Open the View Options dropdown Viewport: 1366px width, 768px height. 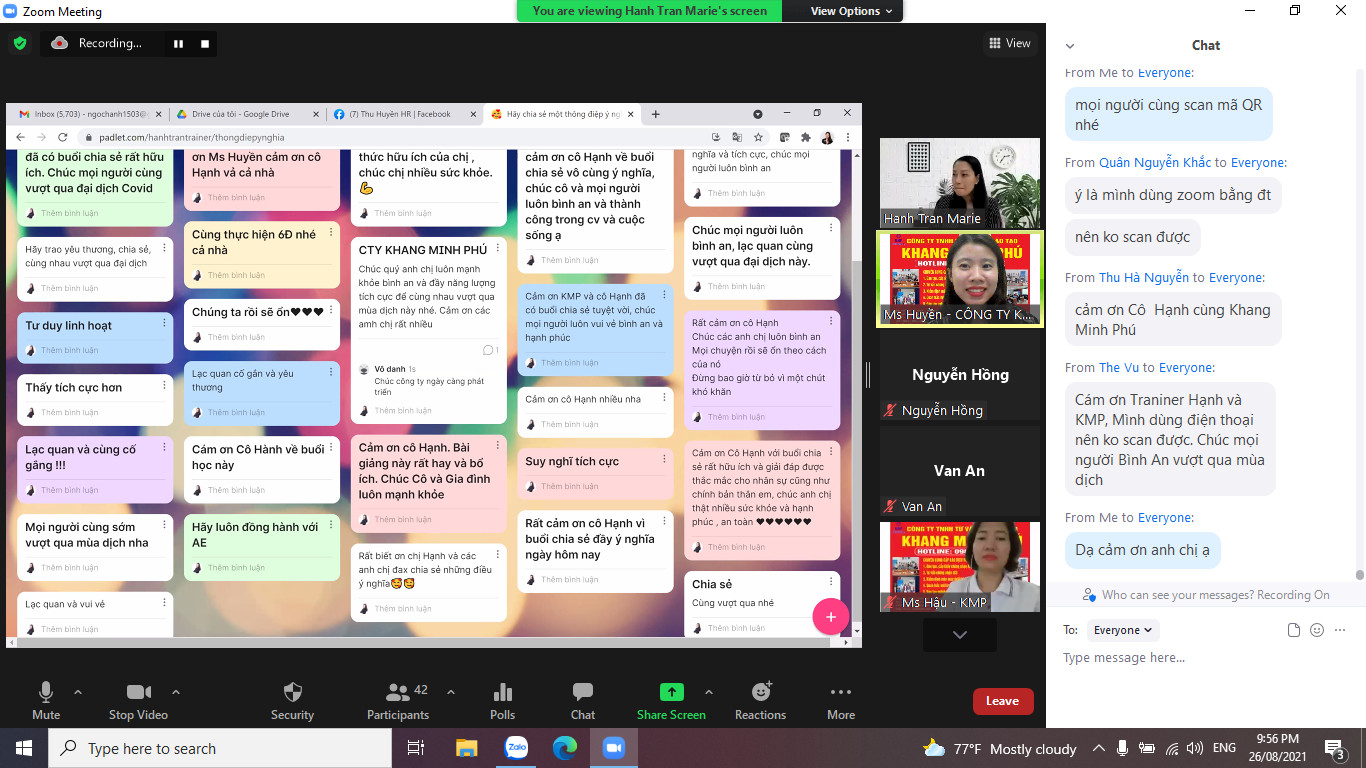pos(845,11)
